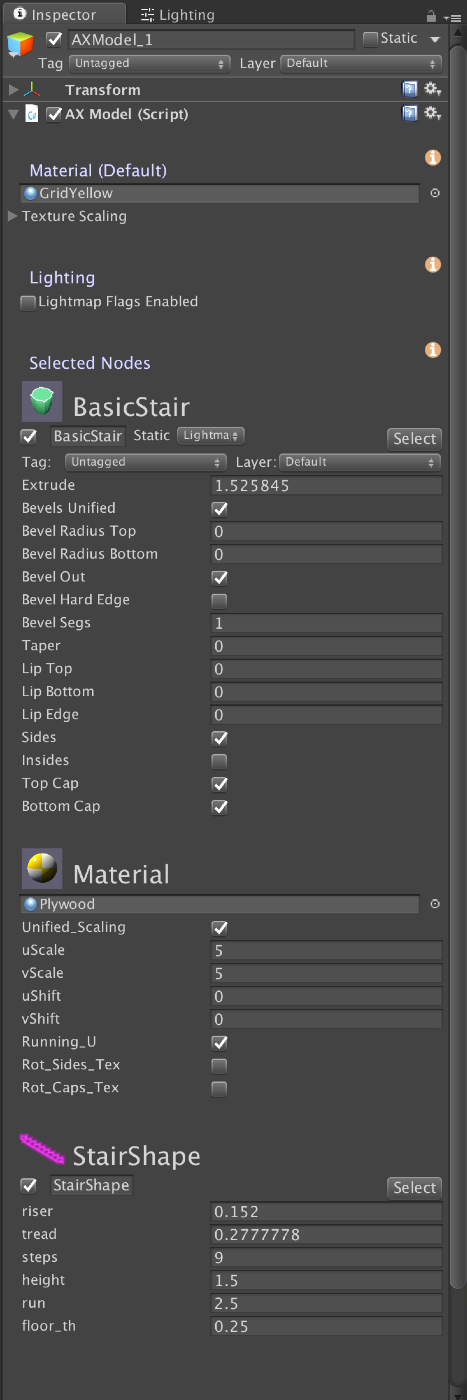The width and height of the screenshot is (467, 1400).
Task: Collapse the AX Model (Script) component
Action: click(13, 114)
